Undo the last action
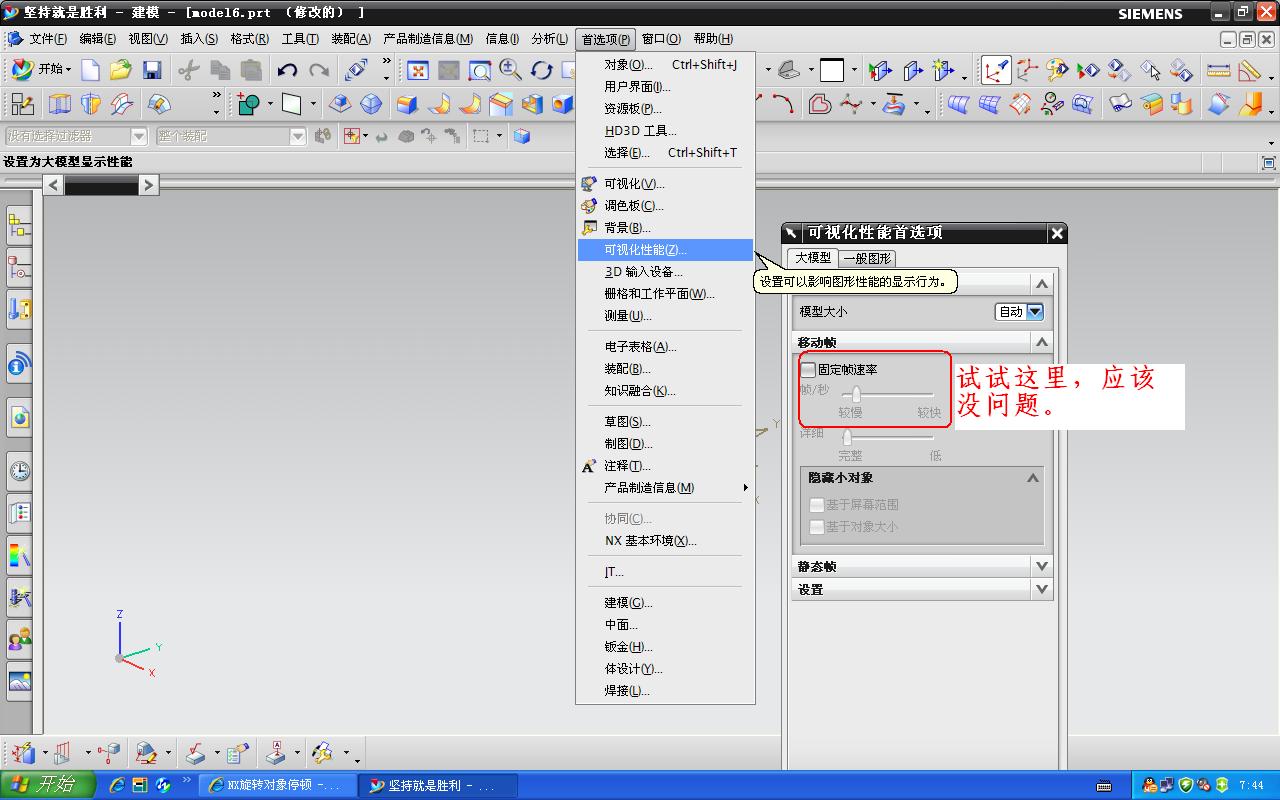Image resolution: width=1280 pixels, height=800 pixels. [x=288, y=70]
